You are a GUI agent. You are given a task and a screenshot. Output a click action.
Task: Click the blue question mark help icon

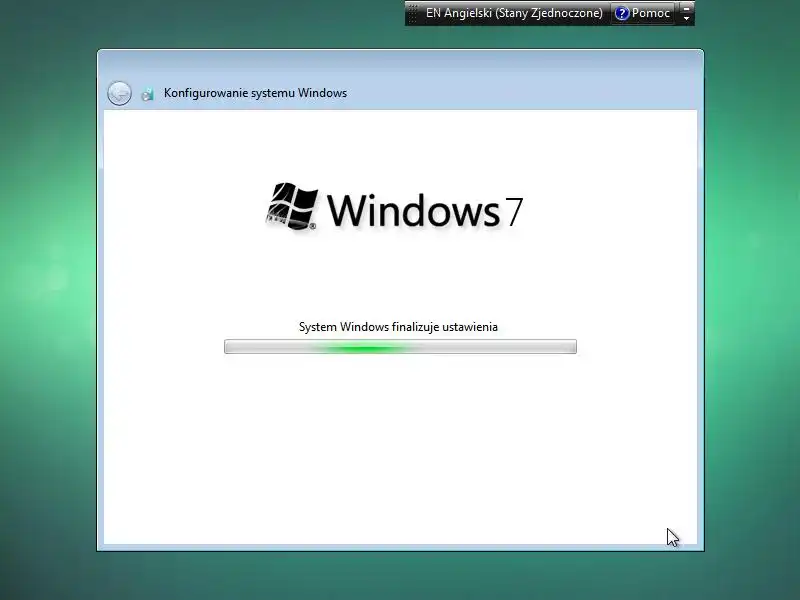click(x=621, y=13)
